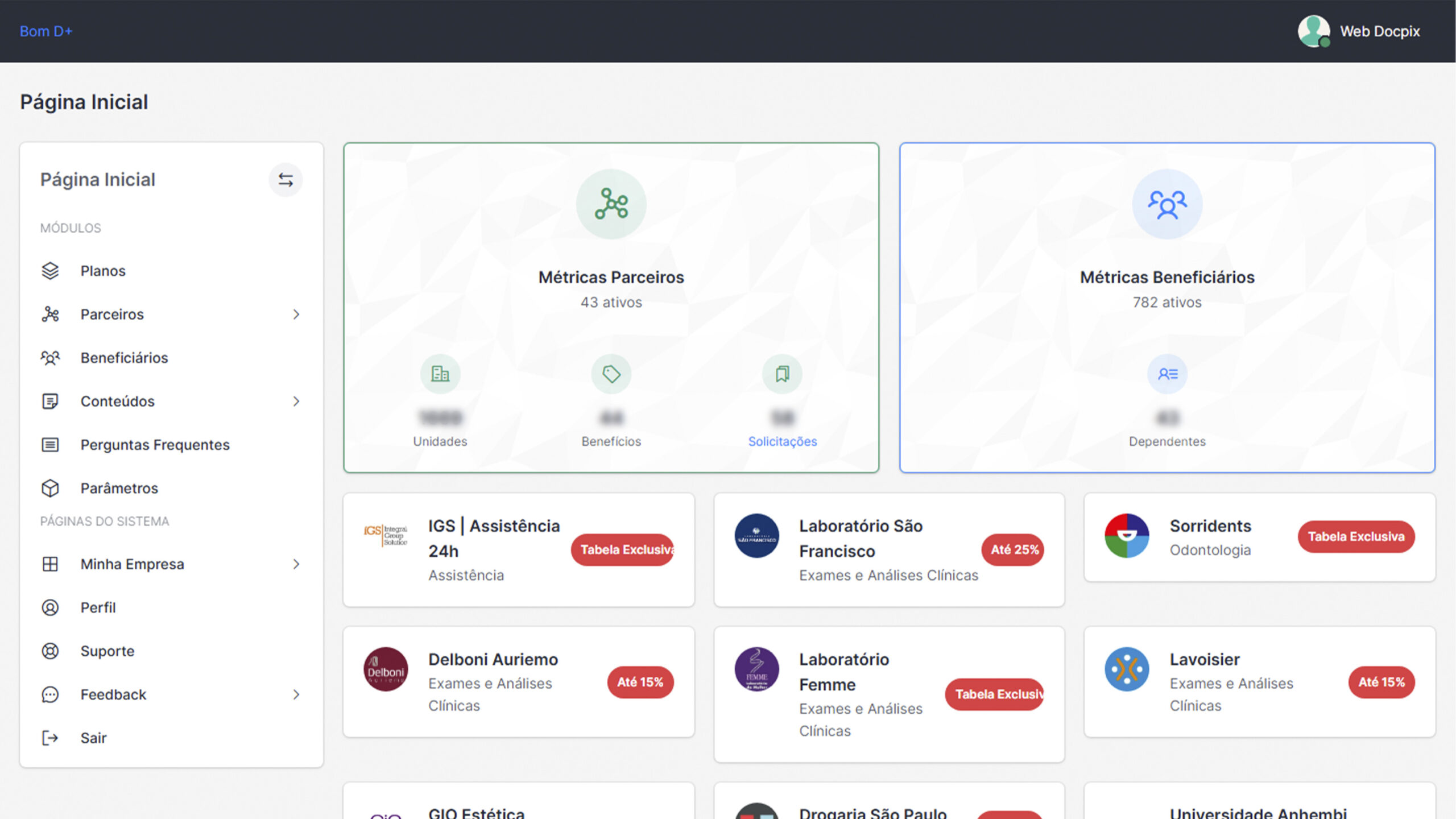Viewport: 1456px width, 819px height.
Task: Click the Minha Empresa grid icon
Action: pyautogui.click(x=50, y=564)
